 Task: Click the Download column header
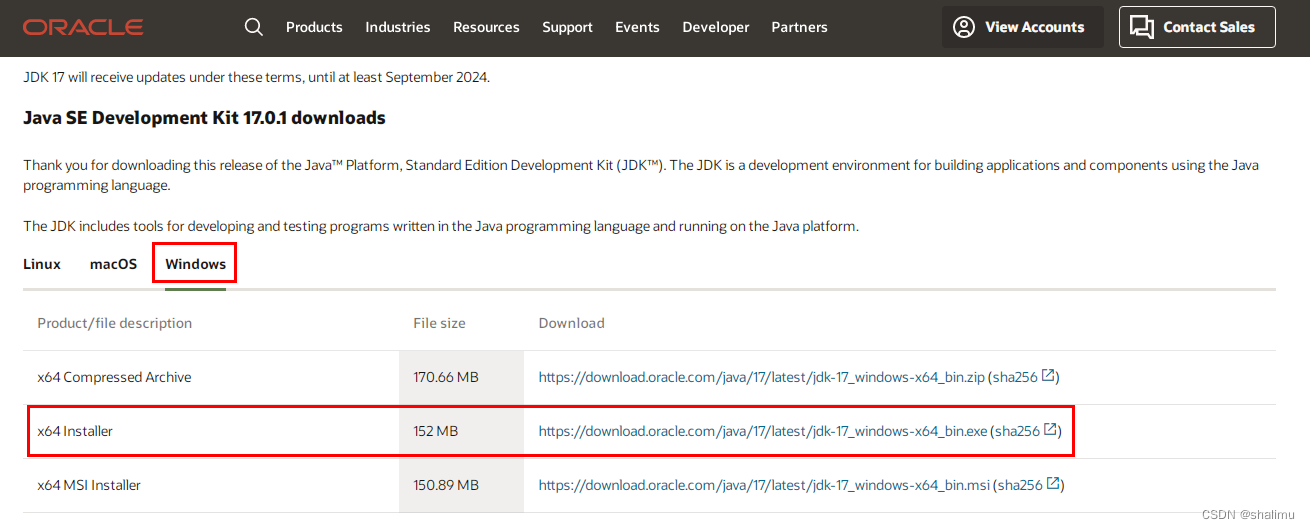coord(572,323)
